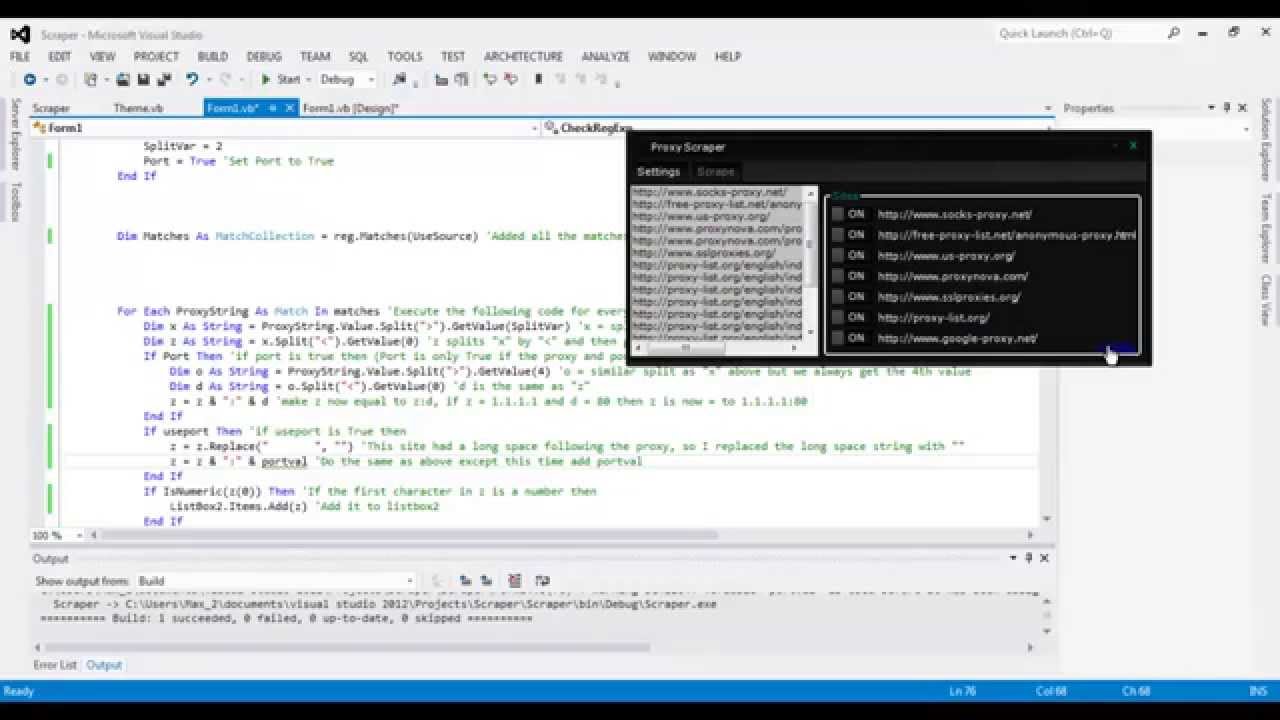Click the Step Into debug icon
This screenshot has width=1280, height=720.
coord(490,79)
